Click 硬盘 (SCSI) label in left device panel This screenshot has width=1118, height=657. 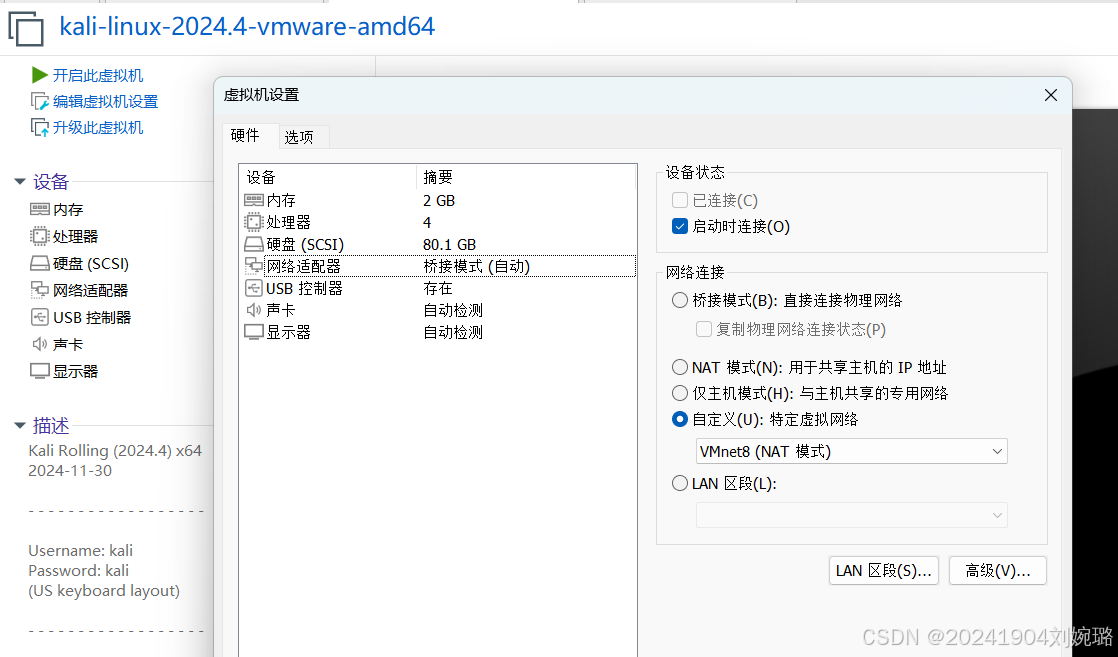91,264
